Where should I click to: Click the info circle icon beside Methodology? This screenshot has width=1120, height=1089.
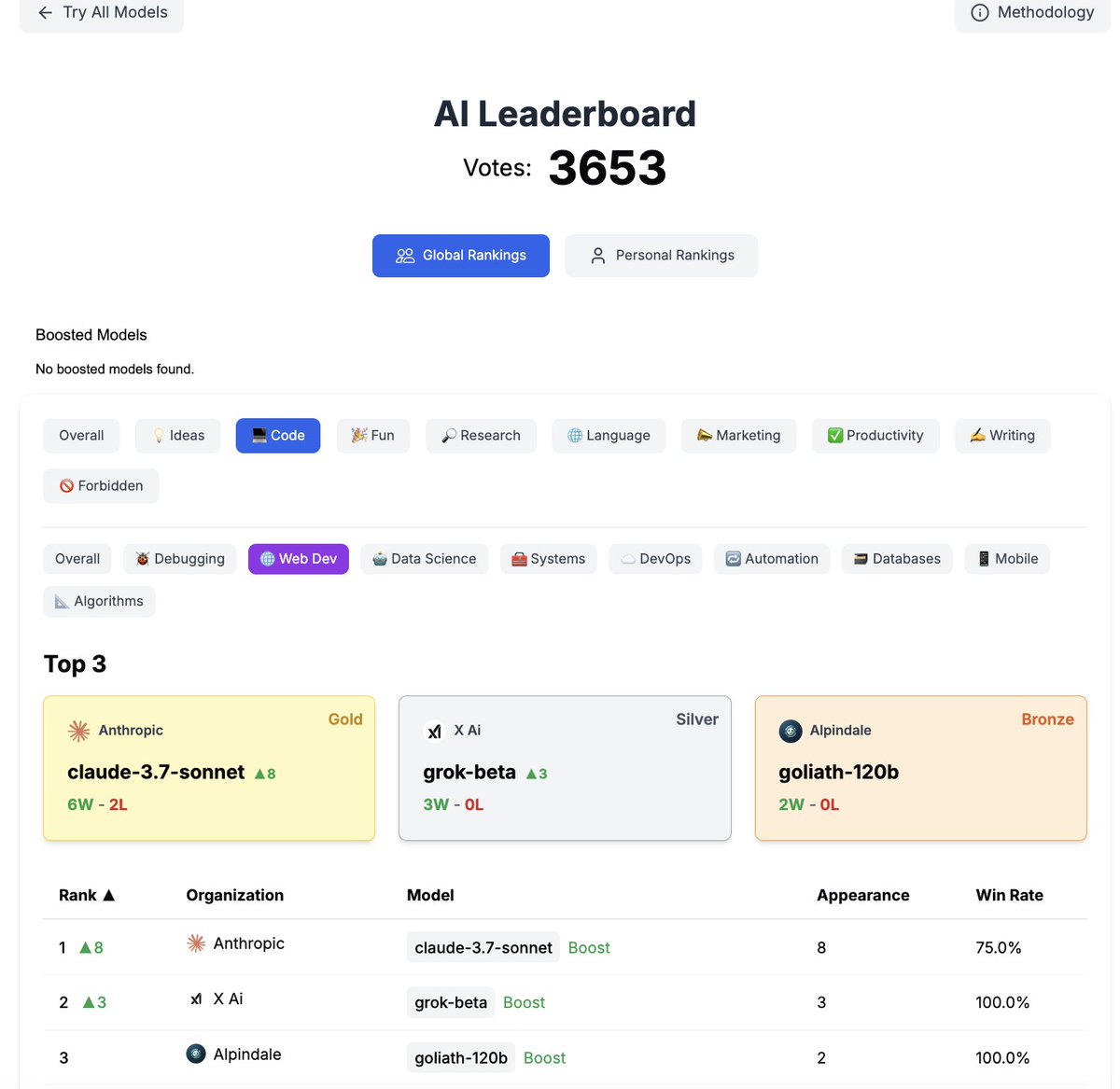coord(980,13)
